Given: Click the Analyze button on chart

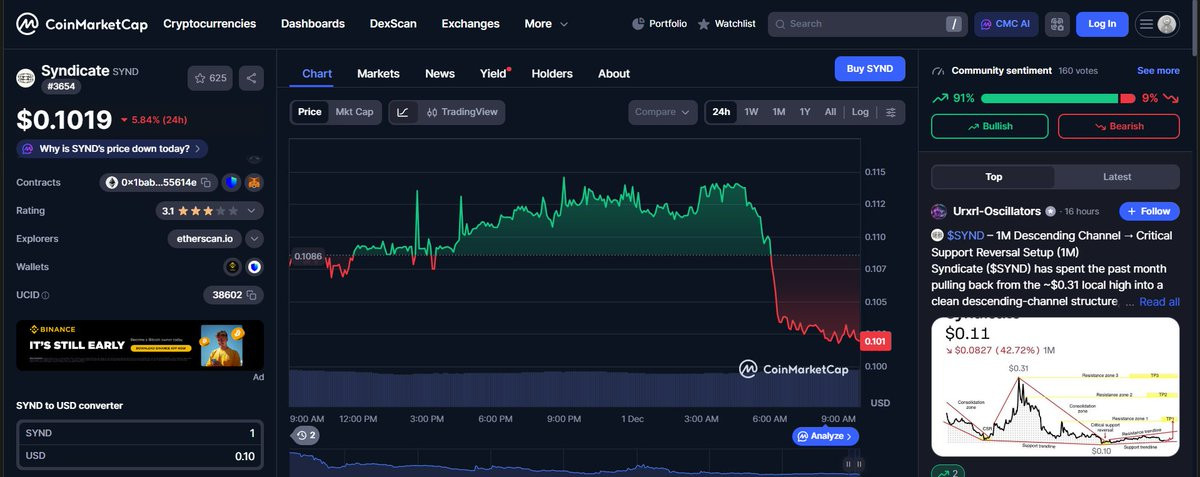Looking at the screenshot, I should pos(825,436).
